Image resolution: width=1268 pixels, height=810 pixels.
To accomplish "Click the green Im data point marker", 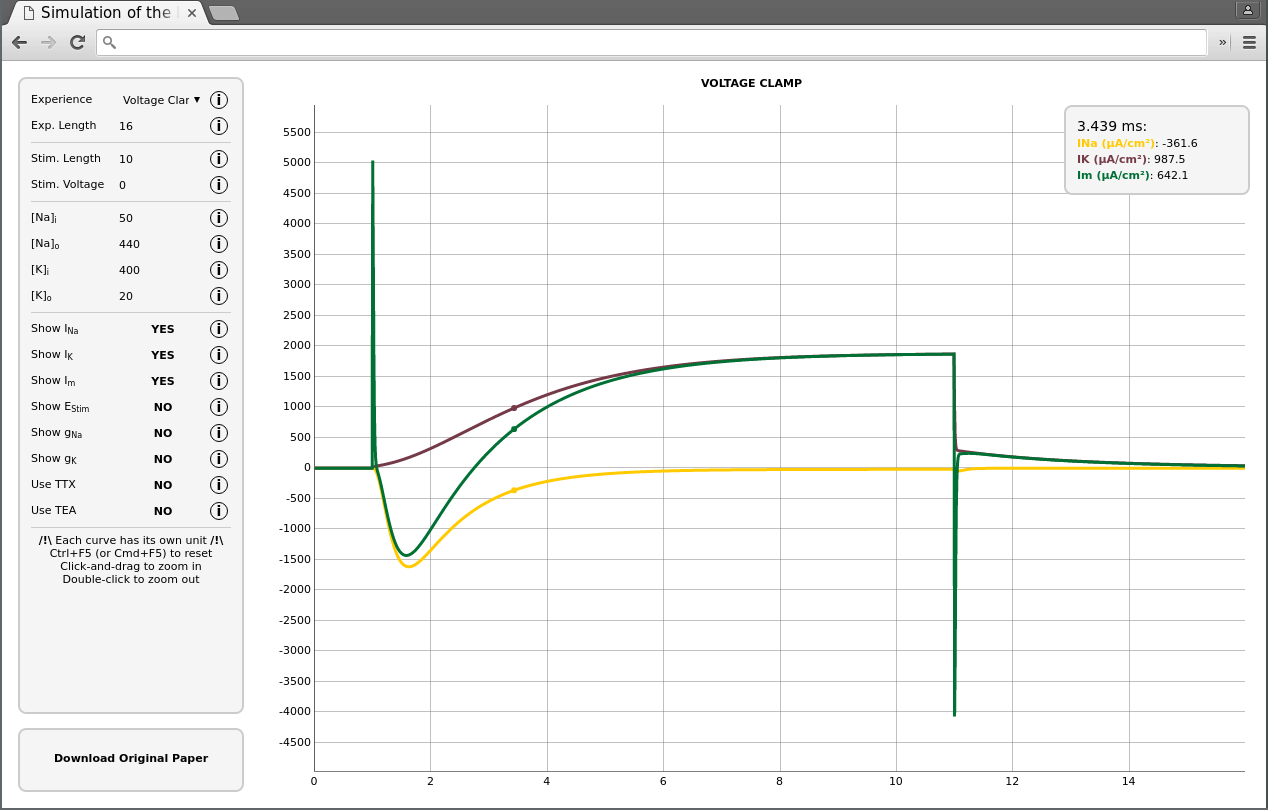I will (x=514, y=429).
